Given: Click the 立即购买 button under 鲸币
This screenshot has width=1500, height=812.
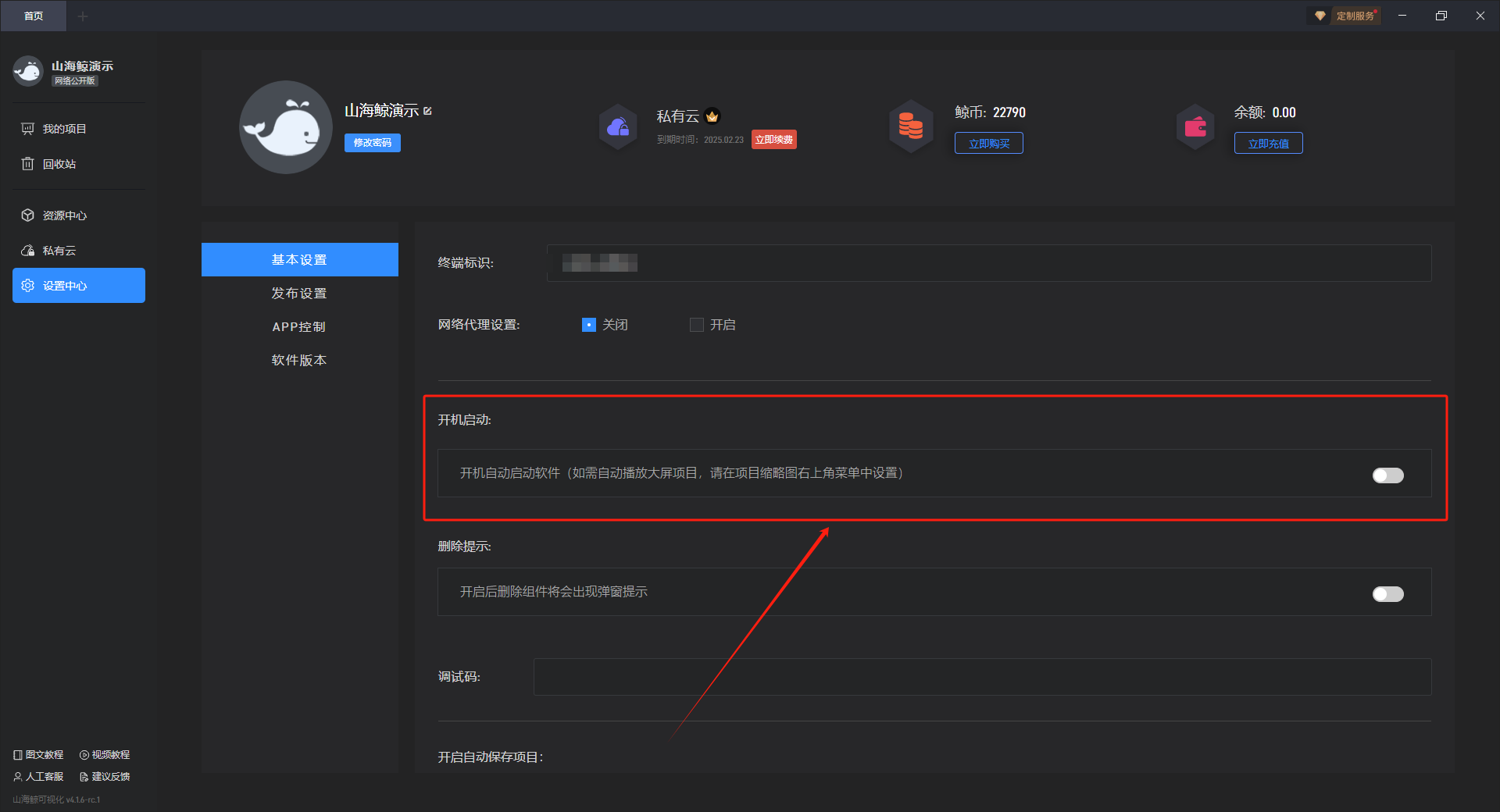Looking at the screenshot, I should pos(988,144).
